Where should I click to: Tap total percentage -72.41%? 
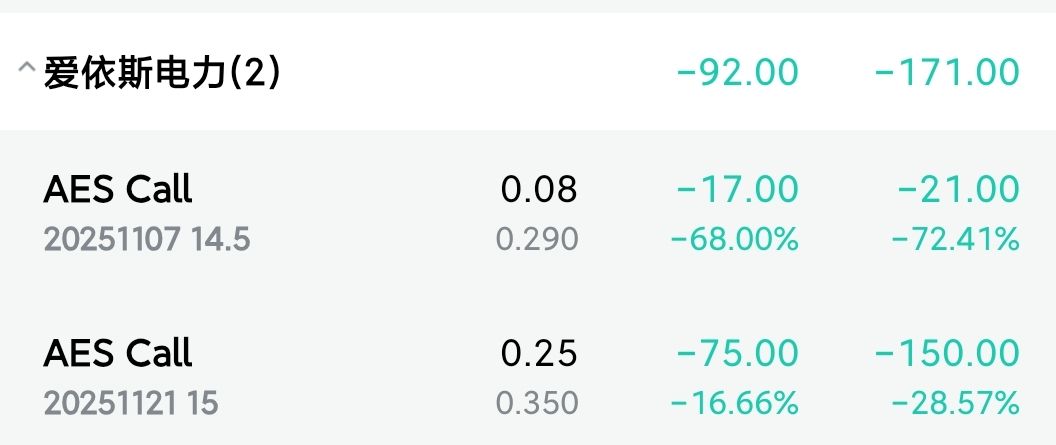click(x=955, y=239)
